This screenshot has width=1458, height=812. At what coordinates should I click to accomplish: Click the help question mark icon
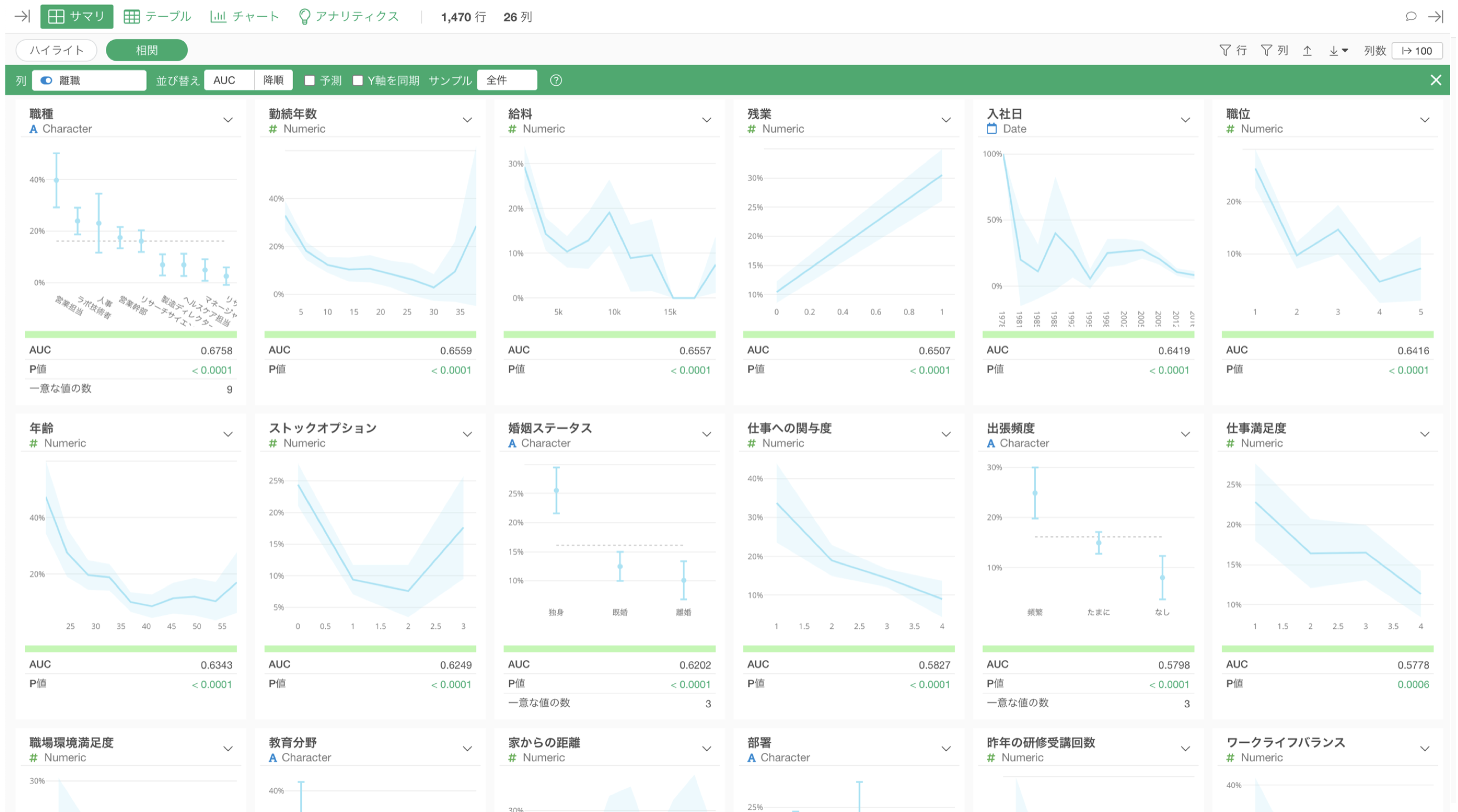[556, 80]
